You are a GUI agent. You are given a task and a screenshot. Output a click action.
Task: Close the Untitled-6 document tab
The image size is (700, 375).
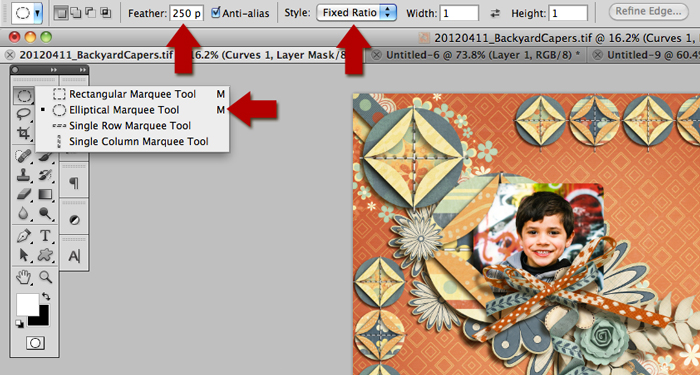[377, 55]
